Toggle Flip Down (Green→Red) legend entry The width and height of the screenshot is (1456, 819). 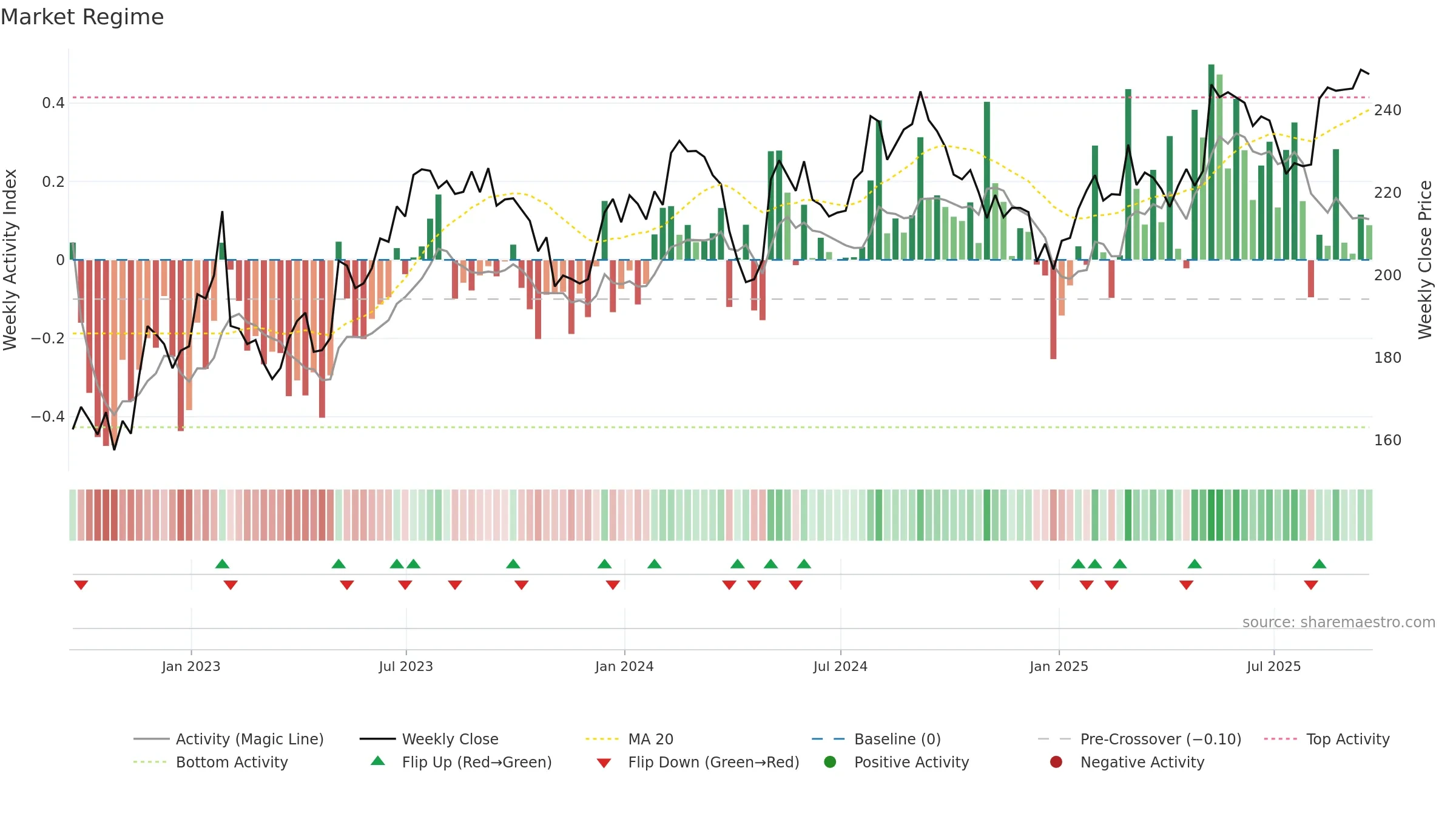pyautogui.click(x=698, y=762)
